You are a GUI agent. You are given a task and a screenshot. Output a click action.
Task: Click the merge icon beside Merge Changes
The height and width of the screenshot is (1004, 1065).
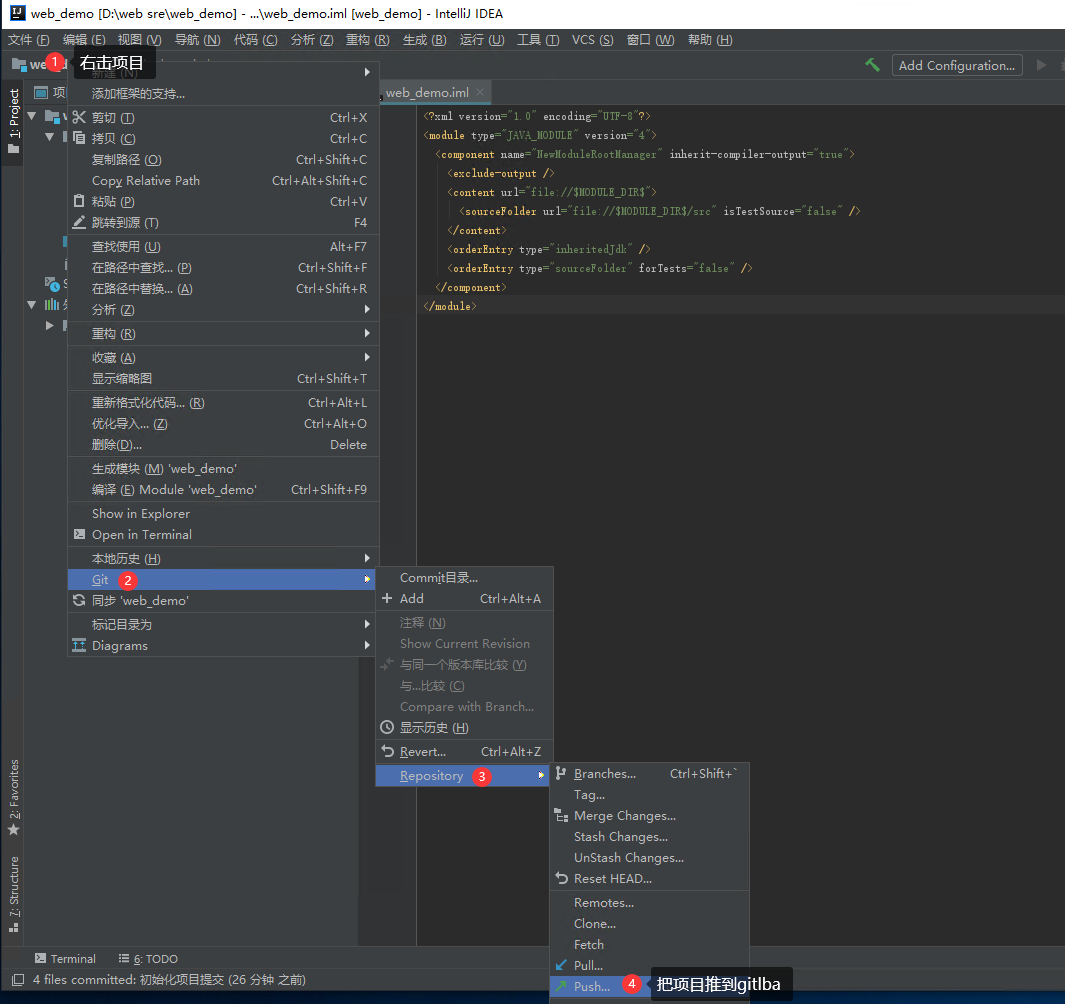(x=561, y=816)
